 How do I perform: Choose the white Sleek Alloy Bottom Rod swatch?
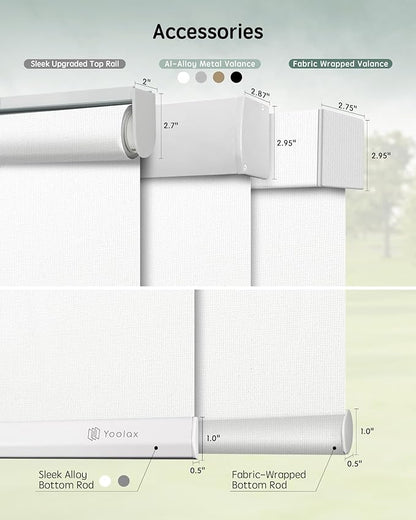105,481
